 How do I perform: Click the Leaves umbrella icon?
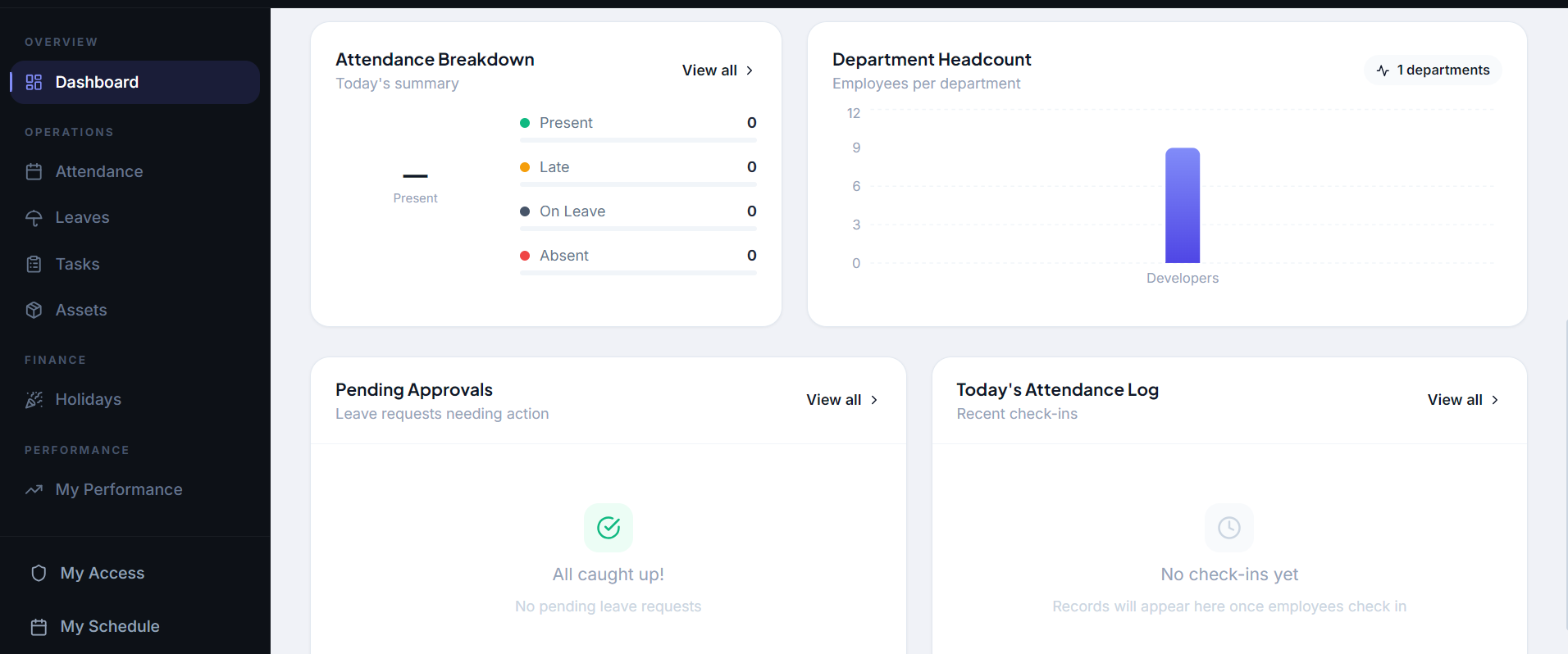(34, 218)
